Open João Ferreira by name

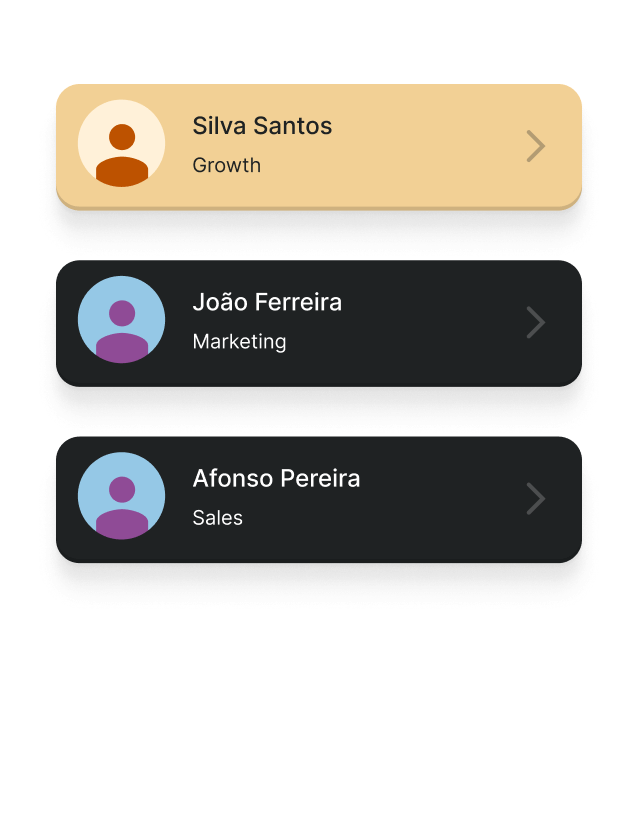[x=267, y=302]
